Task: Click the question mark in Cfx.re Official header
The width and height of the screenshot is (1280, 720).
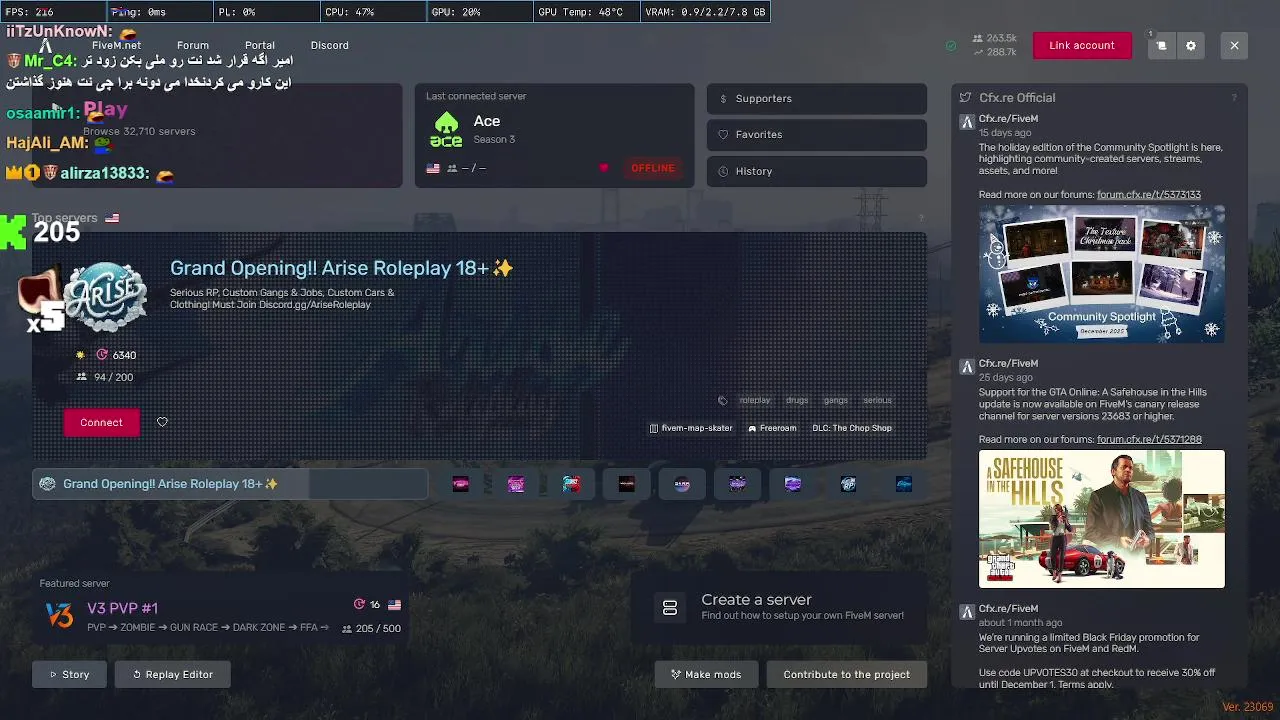Action: 1234,98
